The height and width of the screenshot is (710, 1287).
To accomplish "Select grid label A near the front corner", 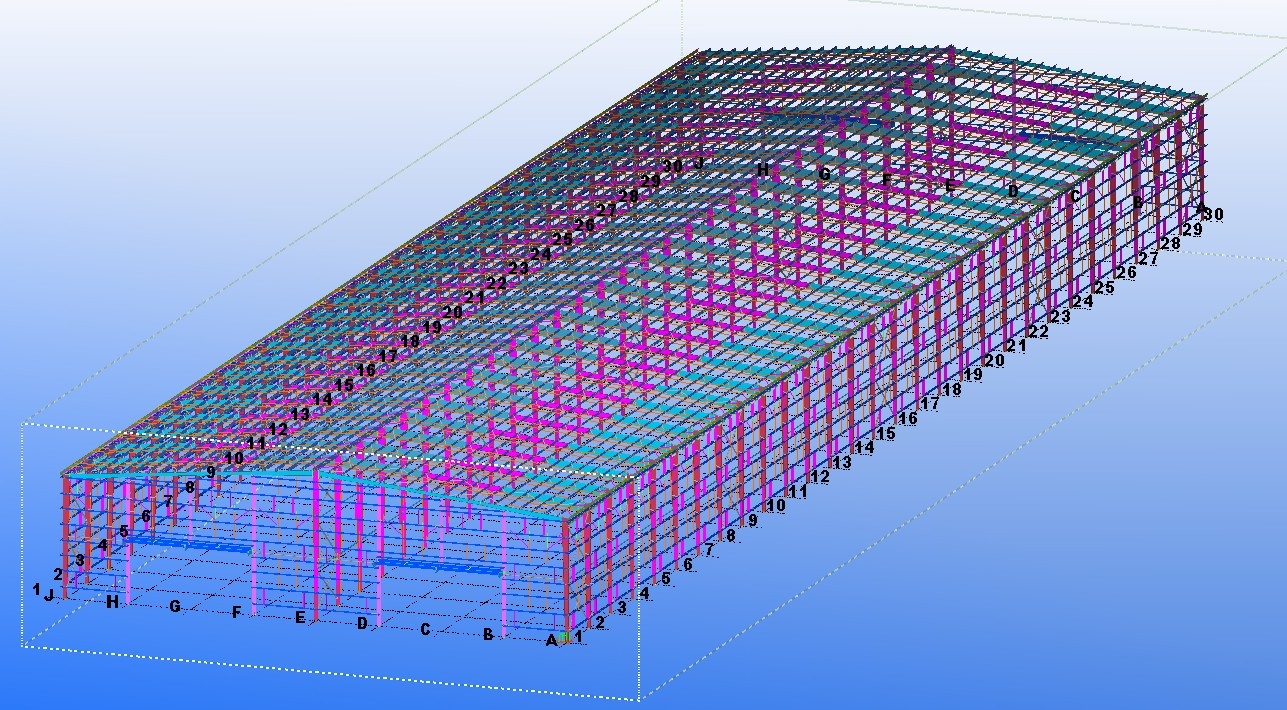I will [550, 640].
